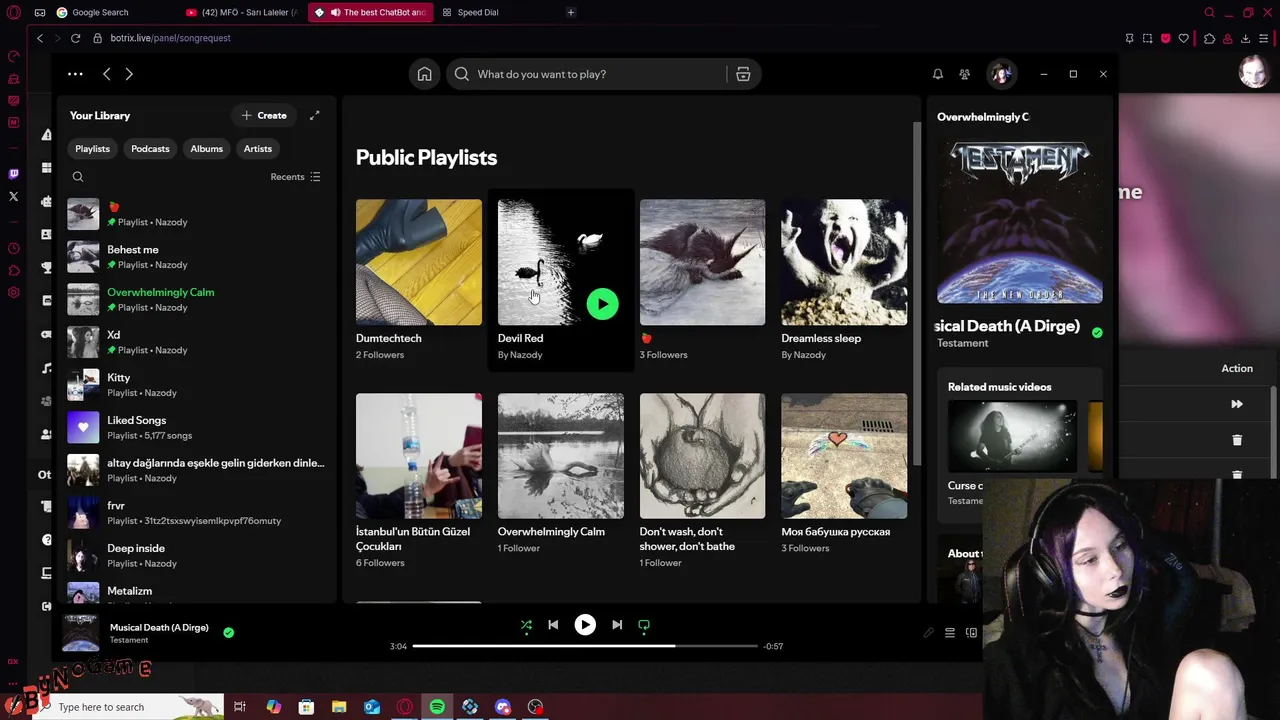Go to Spotify Home
Viewport: 1280px width, 720px height.
[x=425, y=74]
